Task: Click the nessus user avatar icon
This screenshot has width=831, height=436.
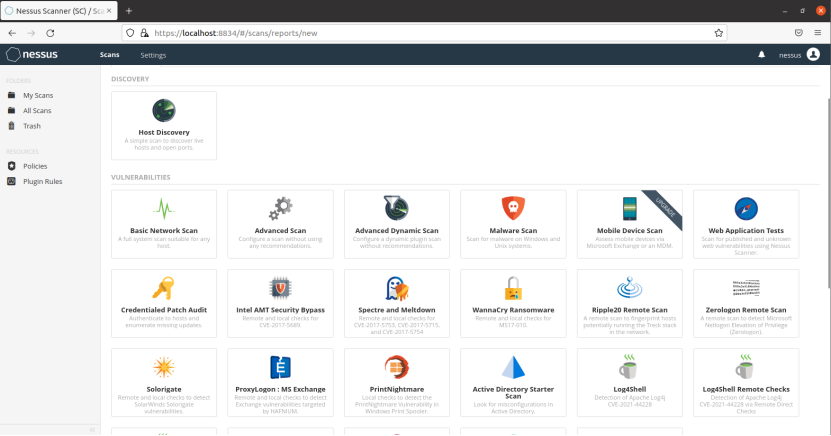Action: point(813,55)
